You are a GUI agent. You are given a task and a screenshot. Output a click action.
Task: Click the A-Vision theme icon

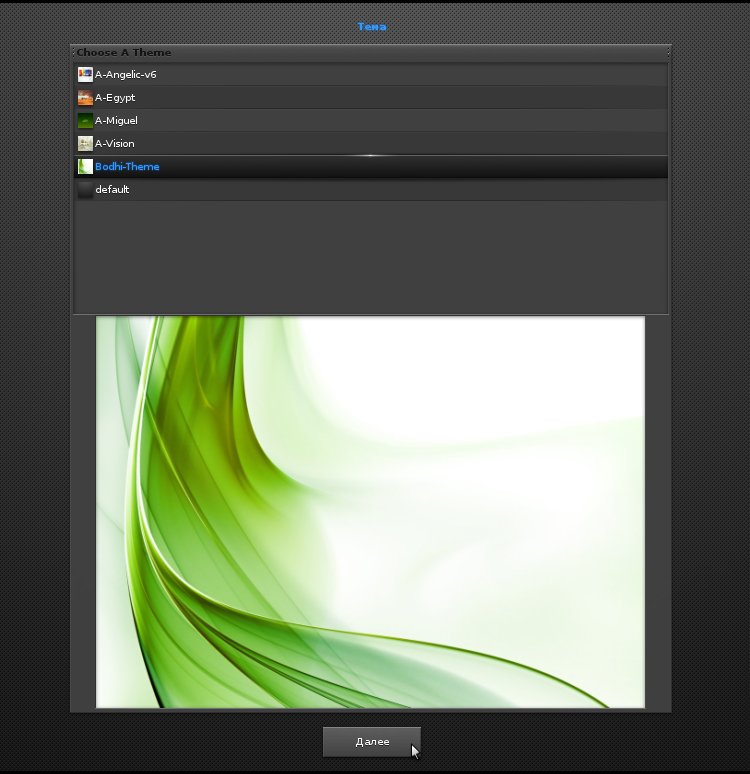(85, 144)
